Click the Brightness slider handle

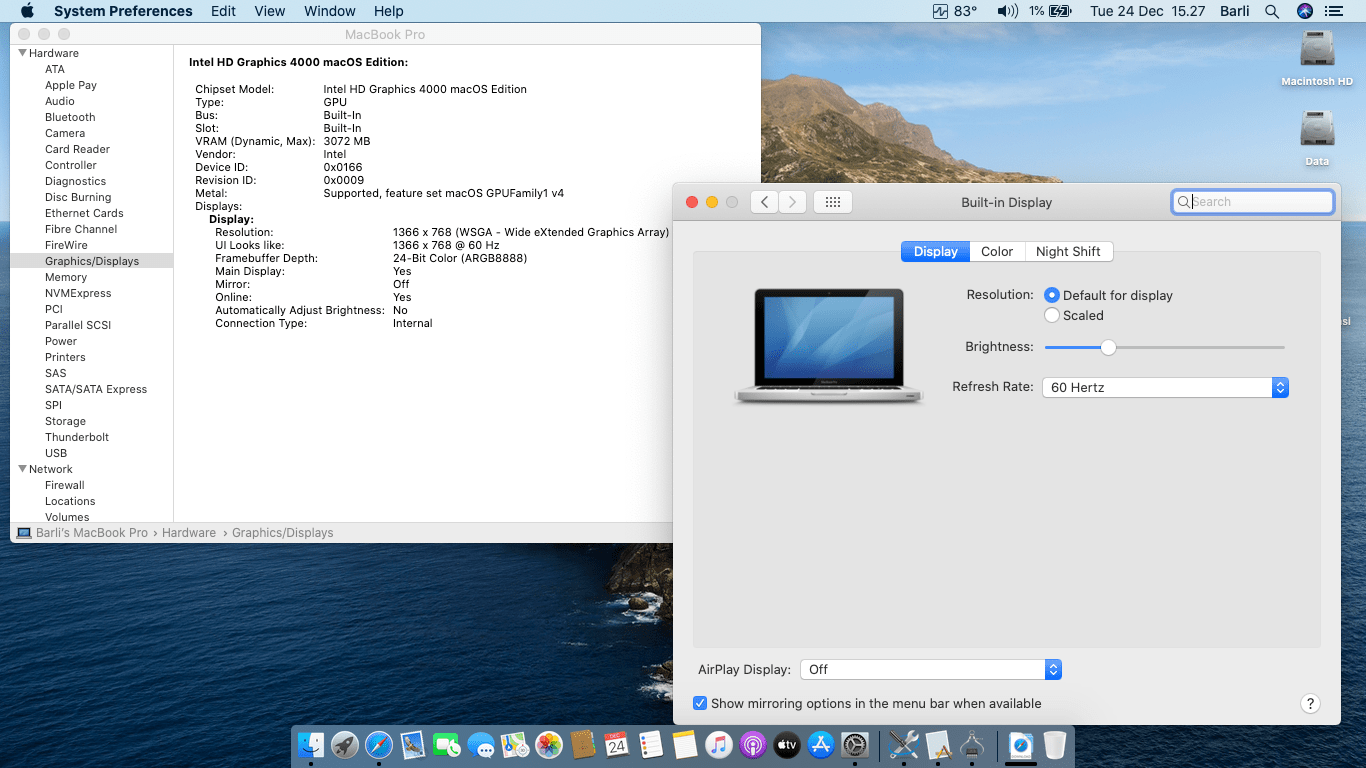1108,347
